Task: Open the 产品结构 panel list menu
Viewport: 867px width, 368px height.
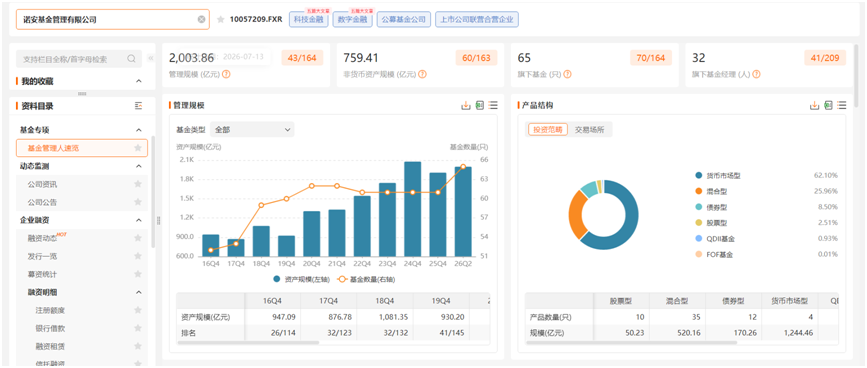Action: coord(842,105)
